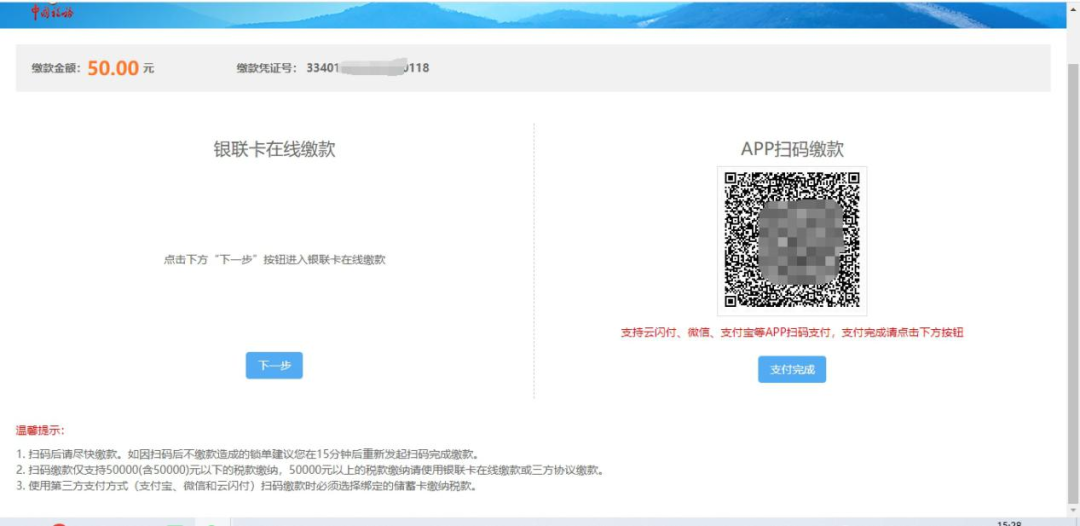Click the APP扫码缴款 heading

click(792, 149)
